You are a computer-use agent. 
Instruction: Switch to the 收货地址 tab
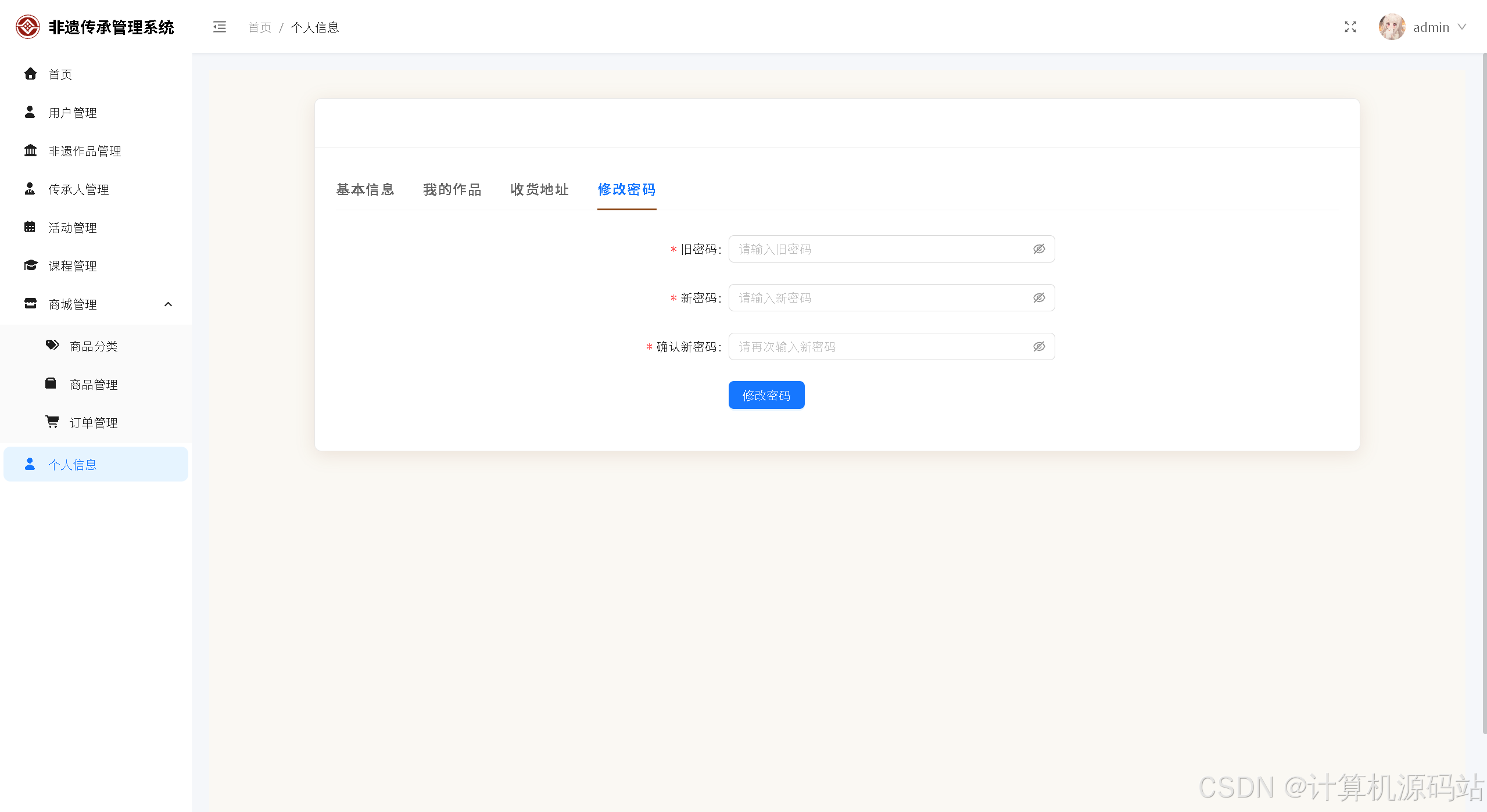coord(539,189)
